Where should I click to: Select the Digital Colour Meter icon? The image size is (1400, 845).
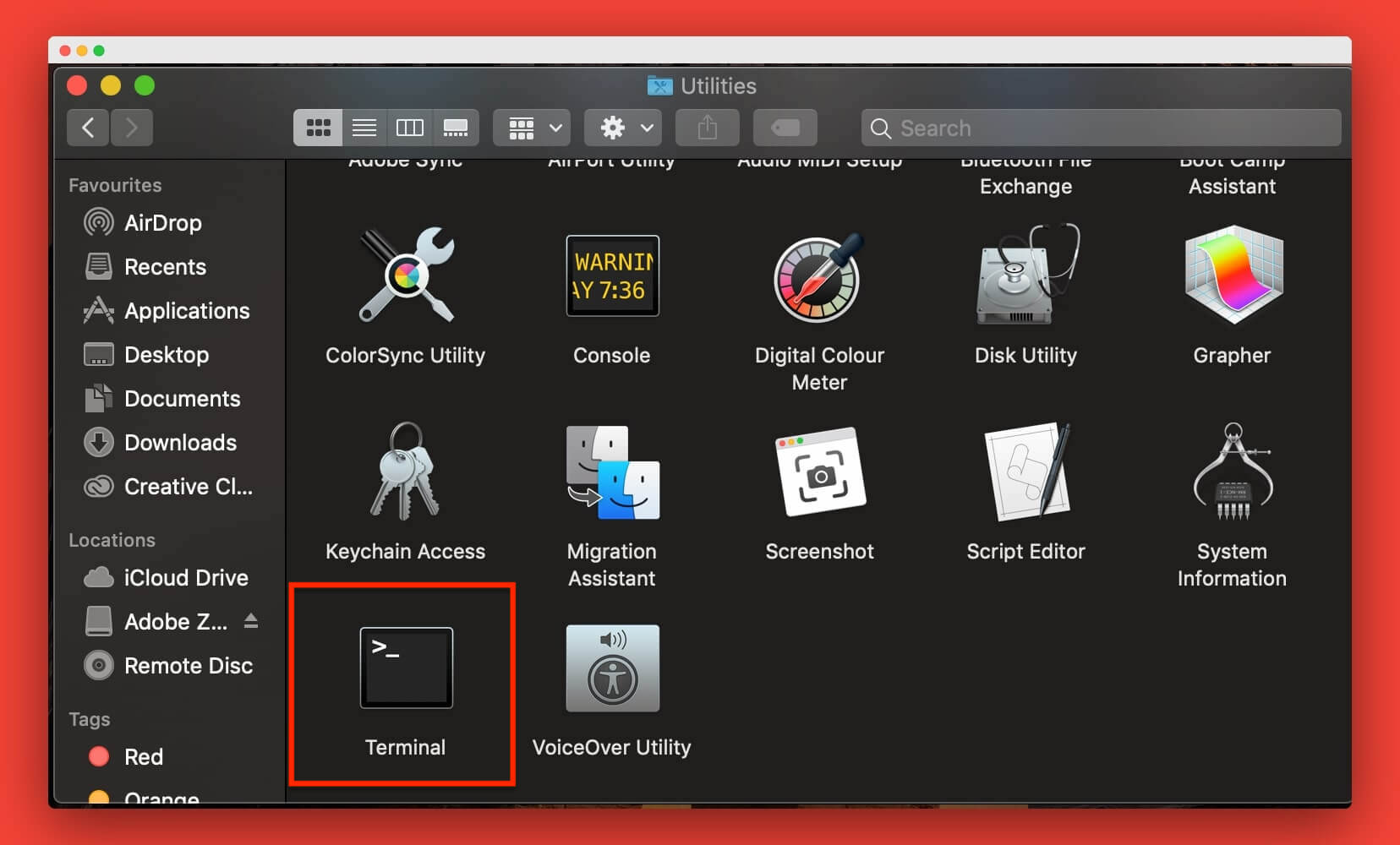click(819, 277)
